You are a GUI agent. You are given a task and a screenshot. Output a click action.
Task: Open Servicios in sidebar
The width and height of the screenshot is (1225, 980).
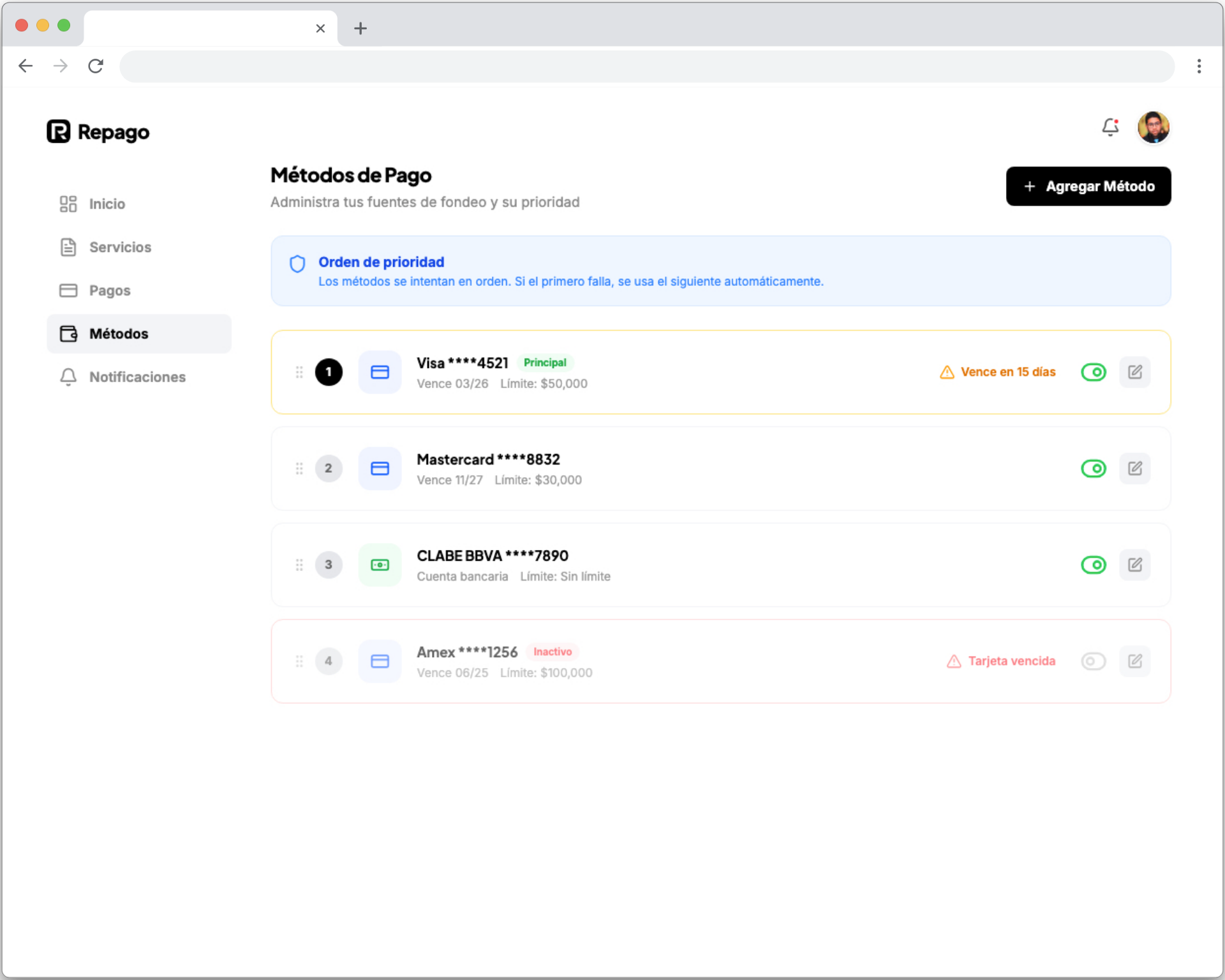tap(139, 247)
